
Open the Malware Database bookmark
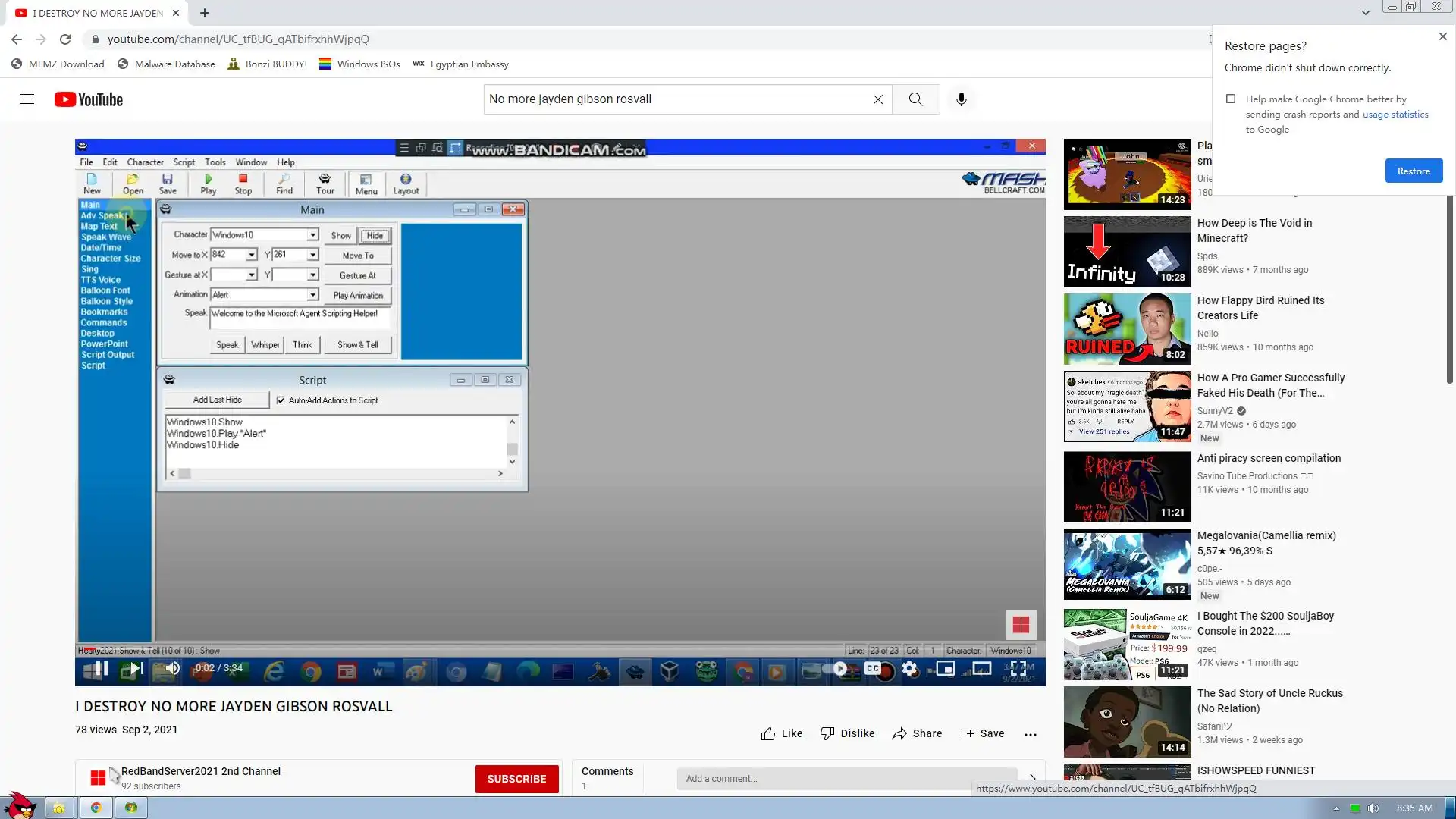coord(166,64)
